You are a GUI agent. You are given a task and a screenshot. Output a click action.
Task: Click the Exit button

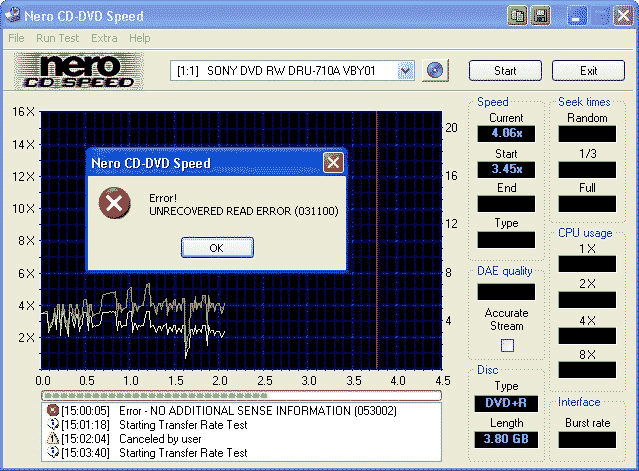click(x=588, y=70)
